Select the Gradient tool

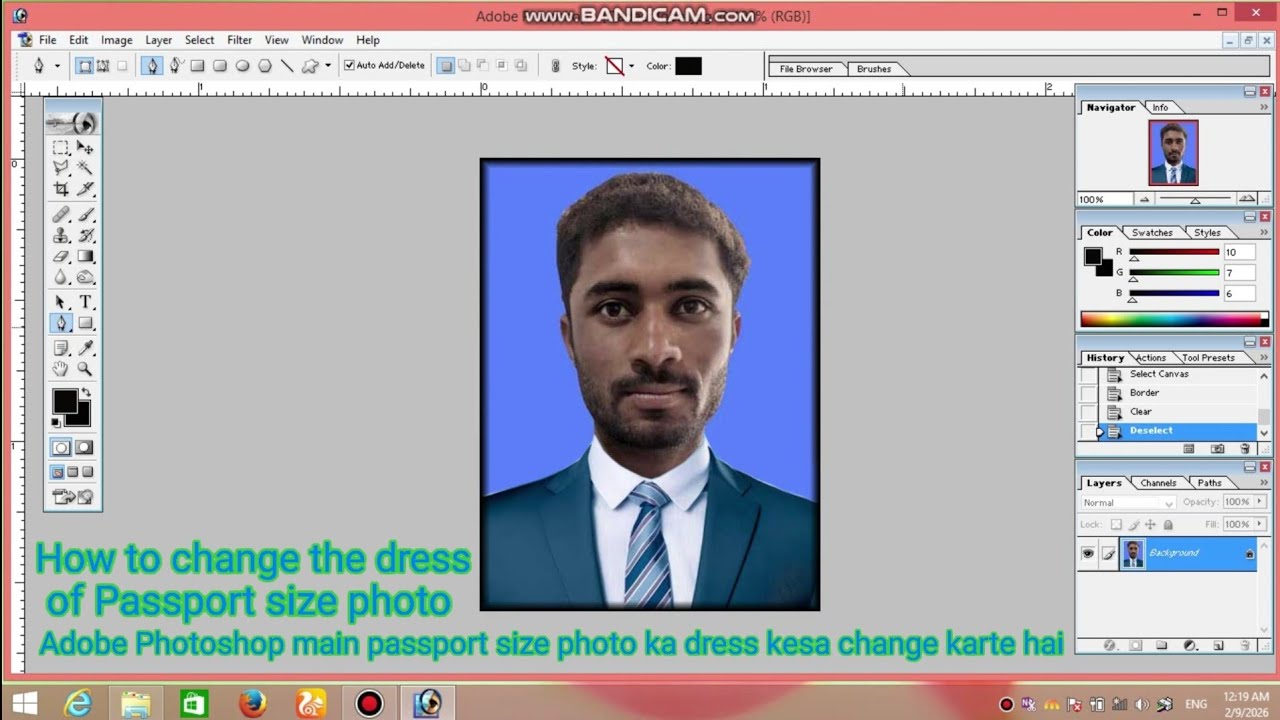(85, 256)
